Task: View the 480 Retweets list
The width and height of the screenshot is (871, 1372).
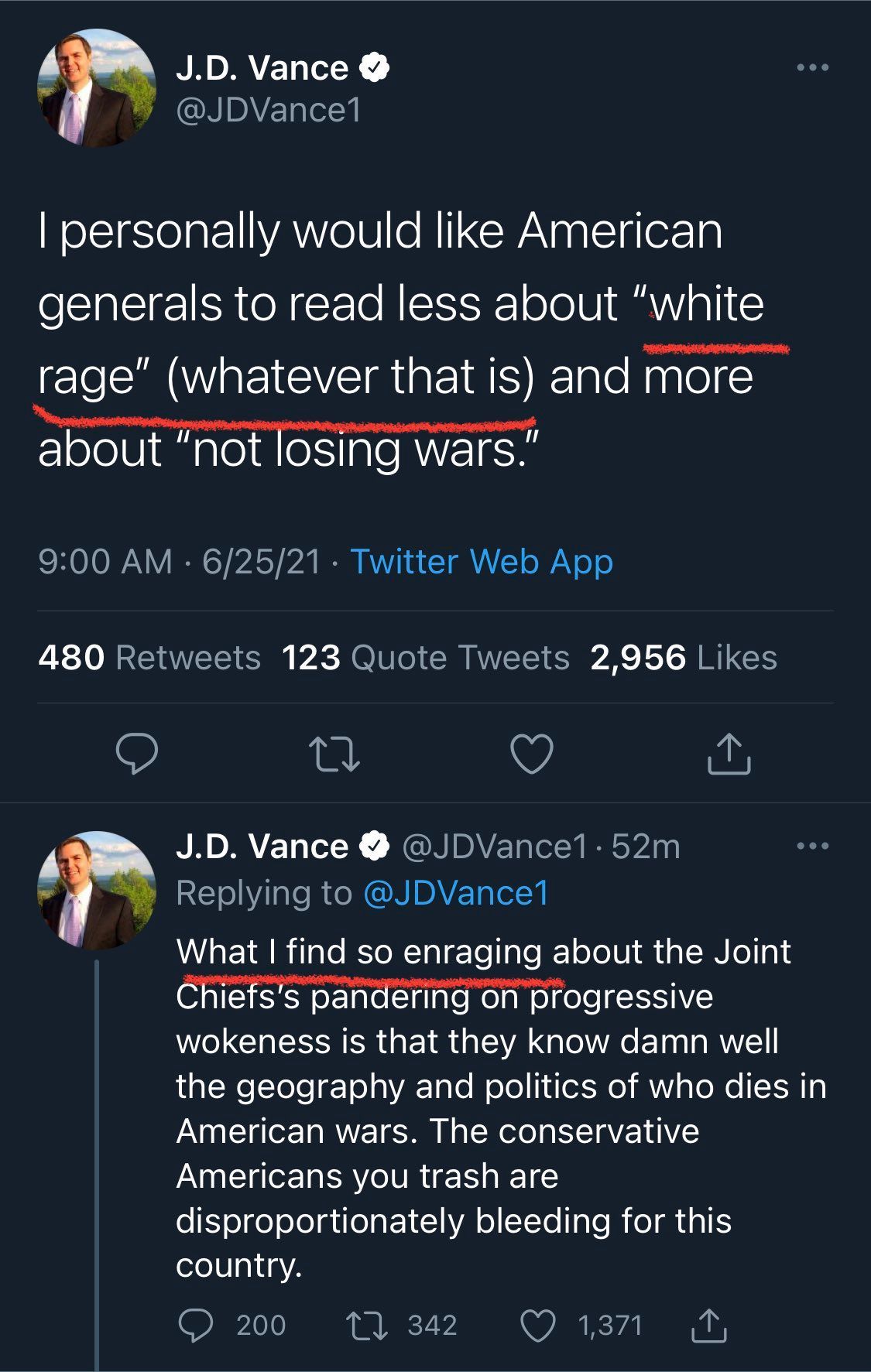Action: coord(149,658)
